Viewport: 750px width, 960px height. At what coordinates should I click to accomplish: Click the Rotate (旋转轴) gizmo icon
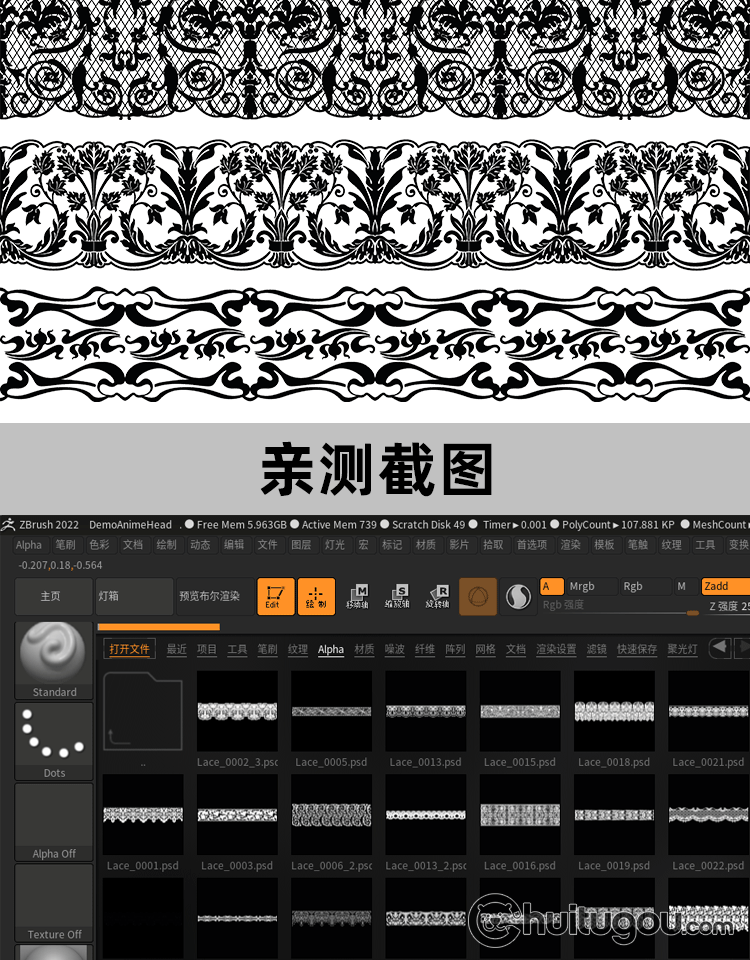coord(437,596)
